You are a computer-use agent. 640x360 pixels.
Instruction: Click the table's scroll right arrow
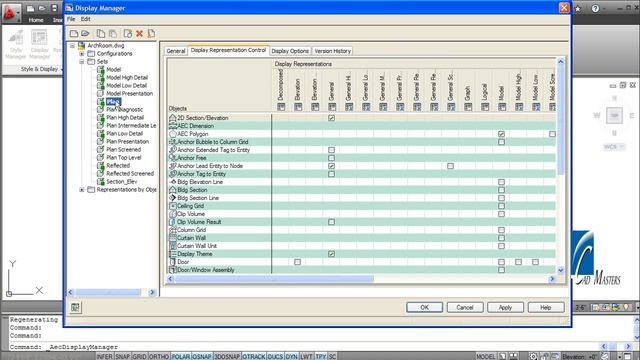pos(552,279)
